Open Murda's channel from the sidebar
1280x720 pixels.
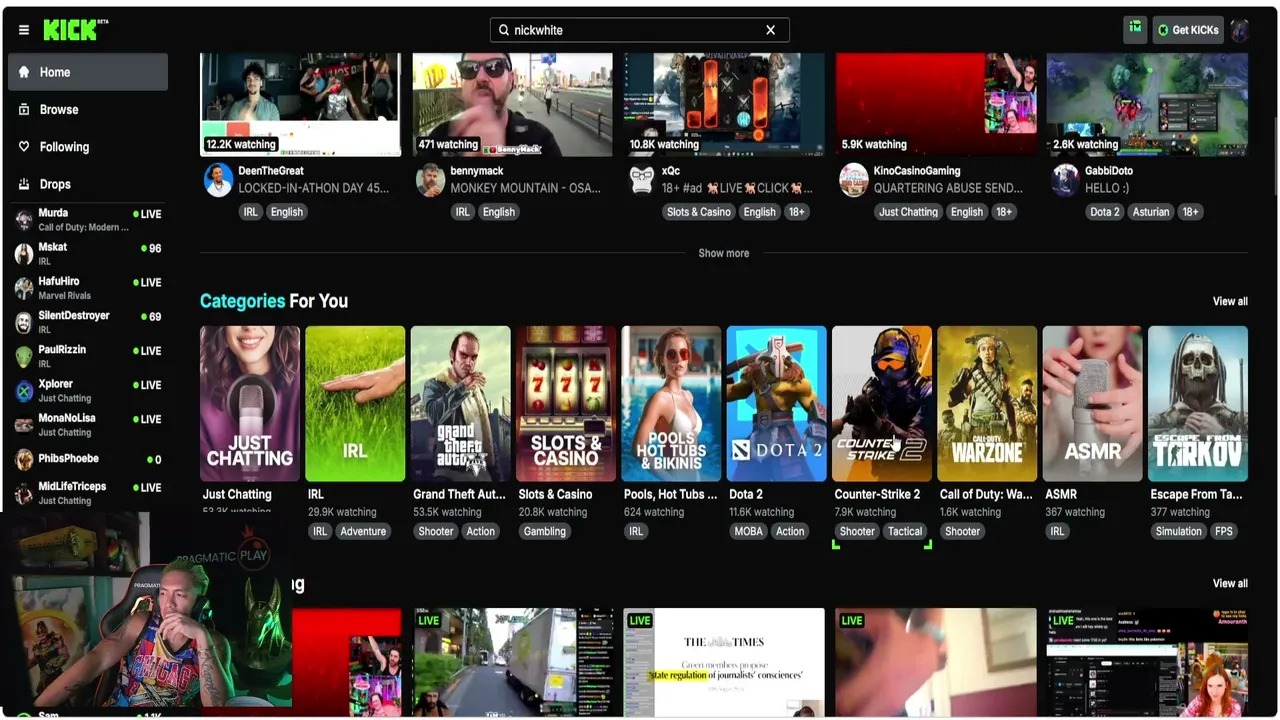click(88, 220)
